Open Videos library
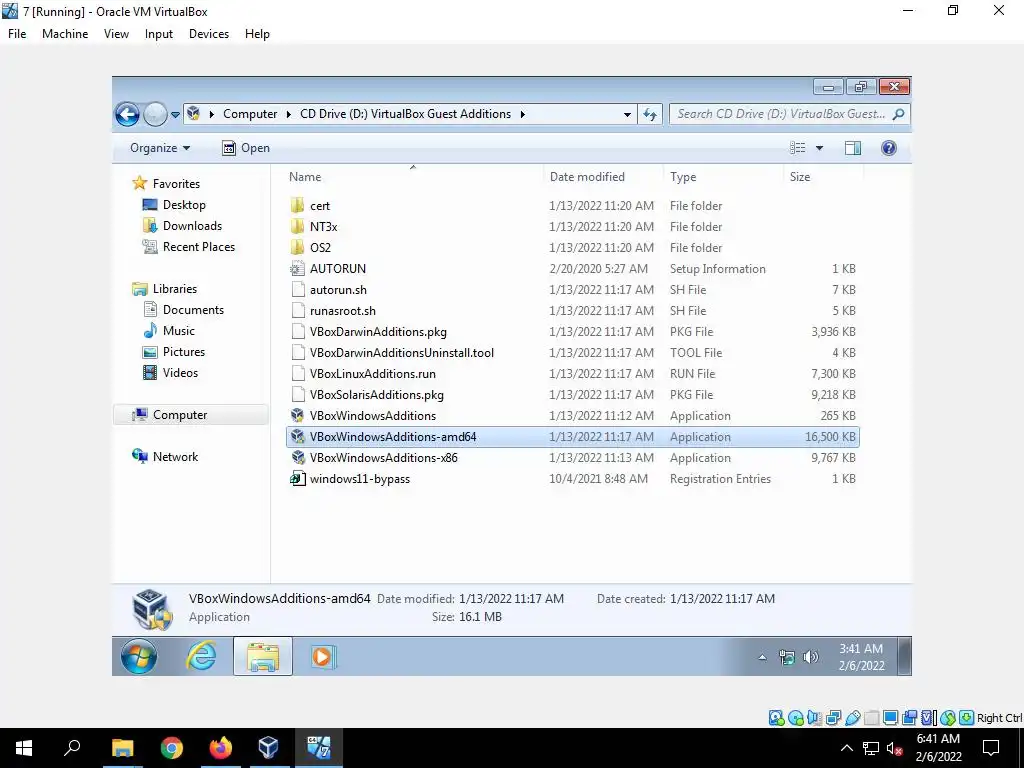 coord(170,373)
